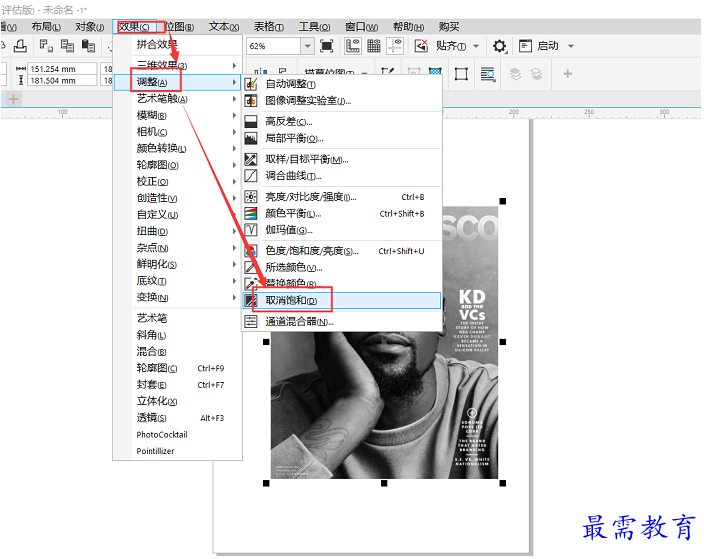Expand the 艺术笔触 submenu
704x559 pixels.
coord(234,99)
